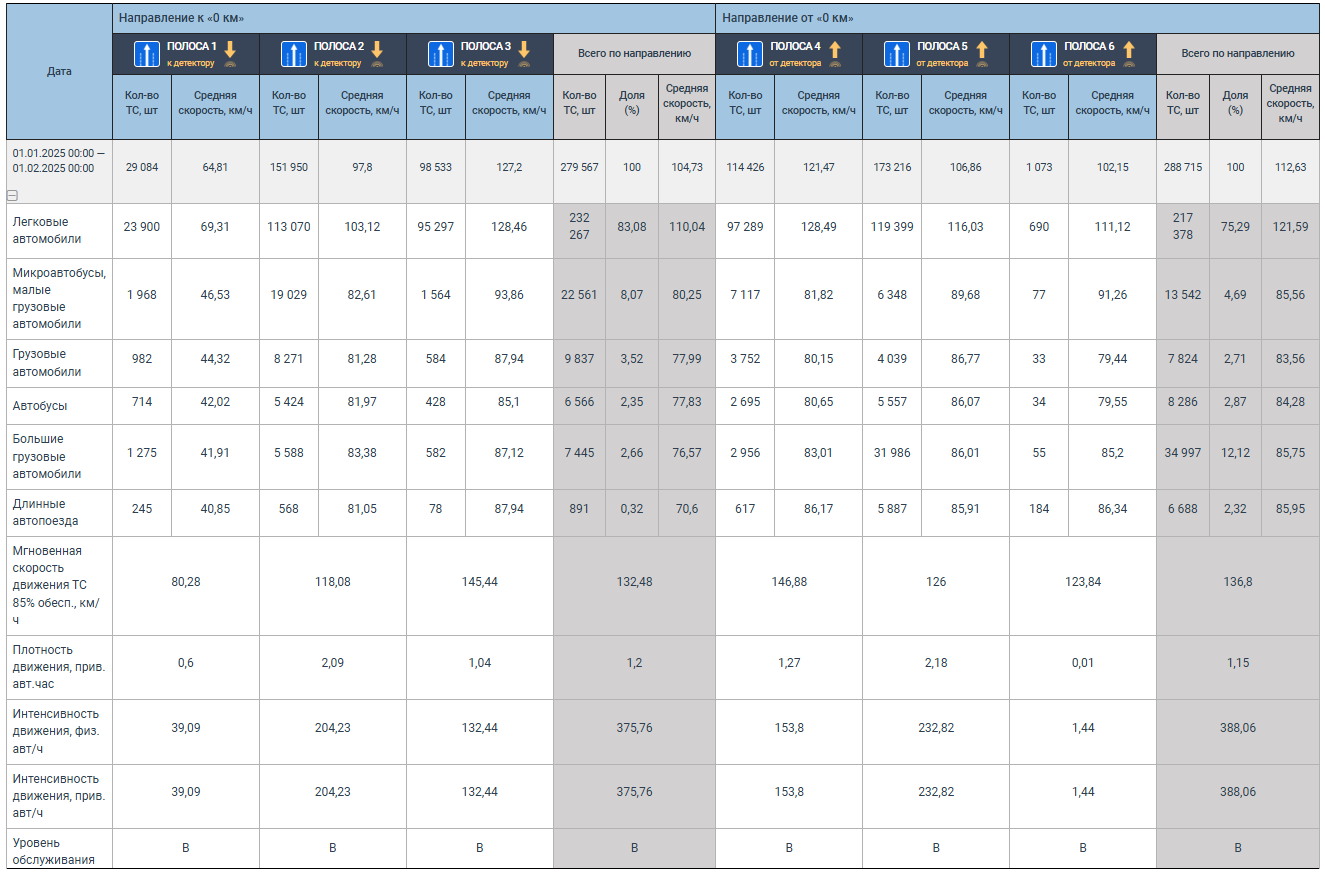Click the 'Интенсивность движения, физ. авт/ч' row label
Viewport: 1325px width, 872px height.
(x=59, y=731)
